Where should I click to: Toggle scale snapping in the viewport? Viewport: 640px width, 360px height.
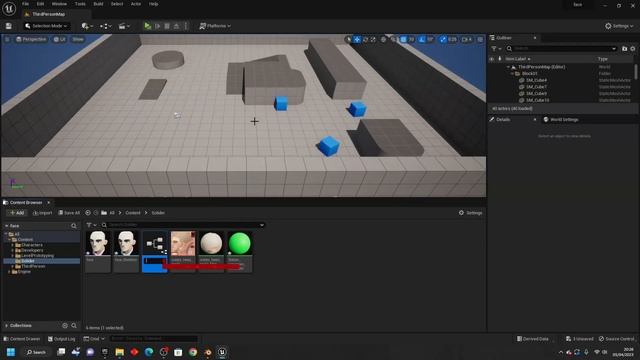[443, 39]
